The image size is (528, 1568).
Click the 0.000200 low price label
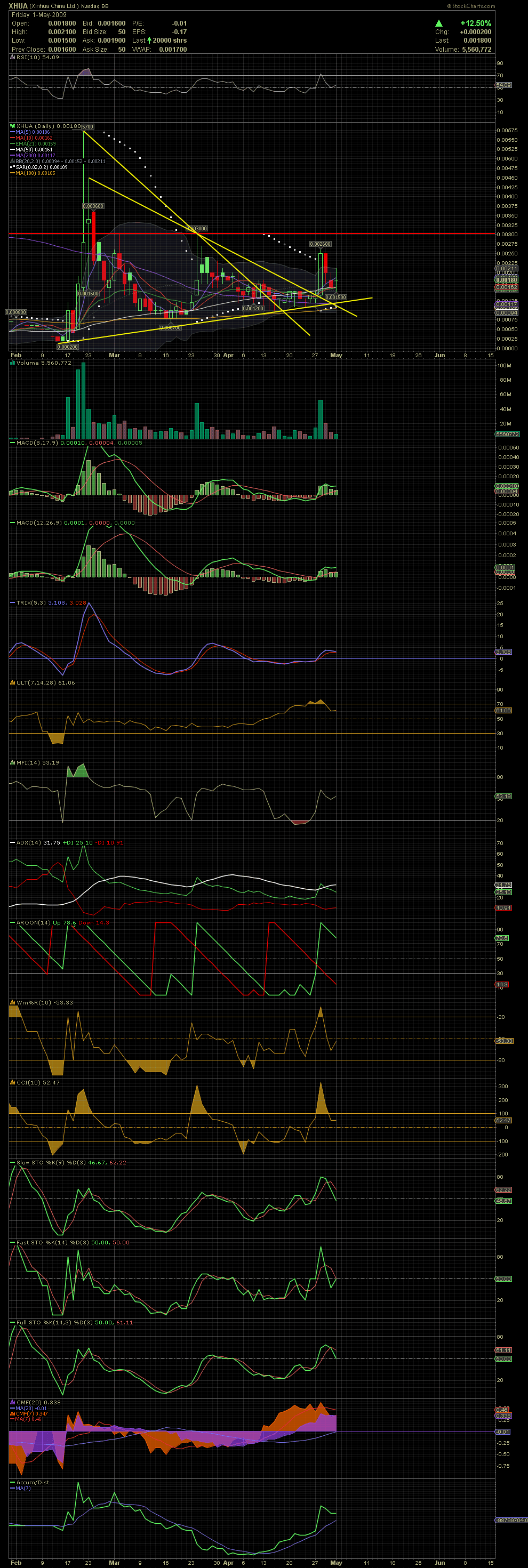[x=68, y=347]
